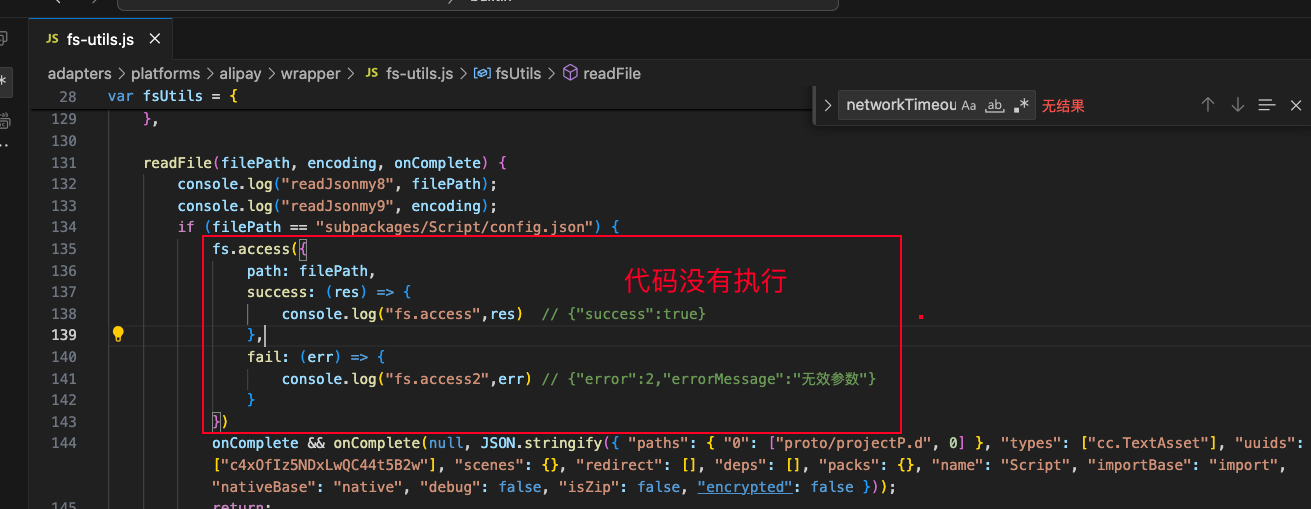Click line number 144 in the gutter
Screen dimensions: 1311x509
pos(64,443)
